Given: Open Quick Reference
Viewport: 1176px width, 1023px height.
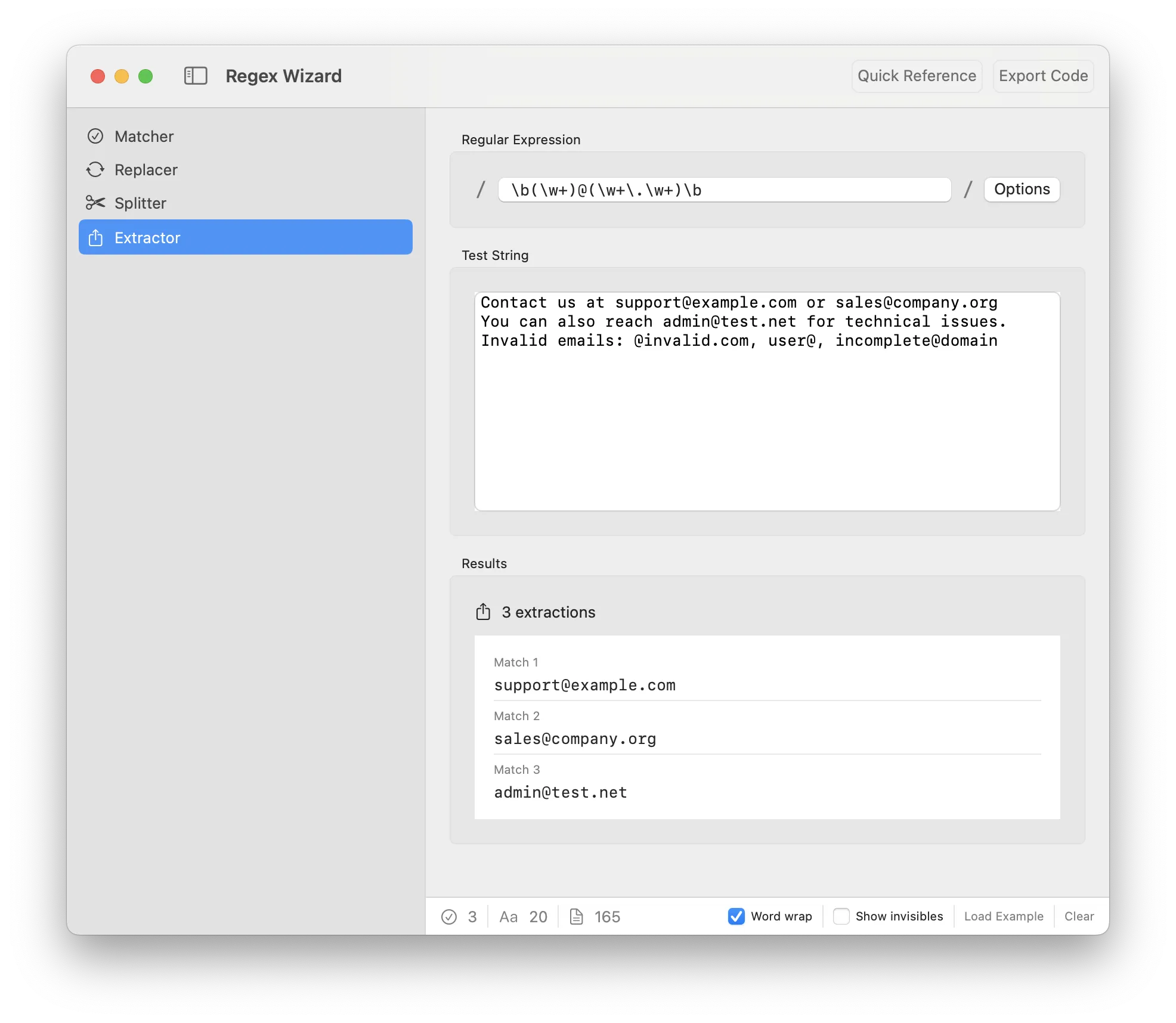Looking at the screenshot, I should click(x=917, y=76).
